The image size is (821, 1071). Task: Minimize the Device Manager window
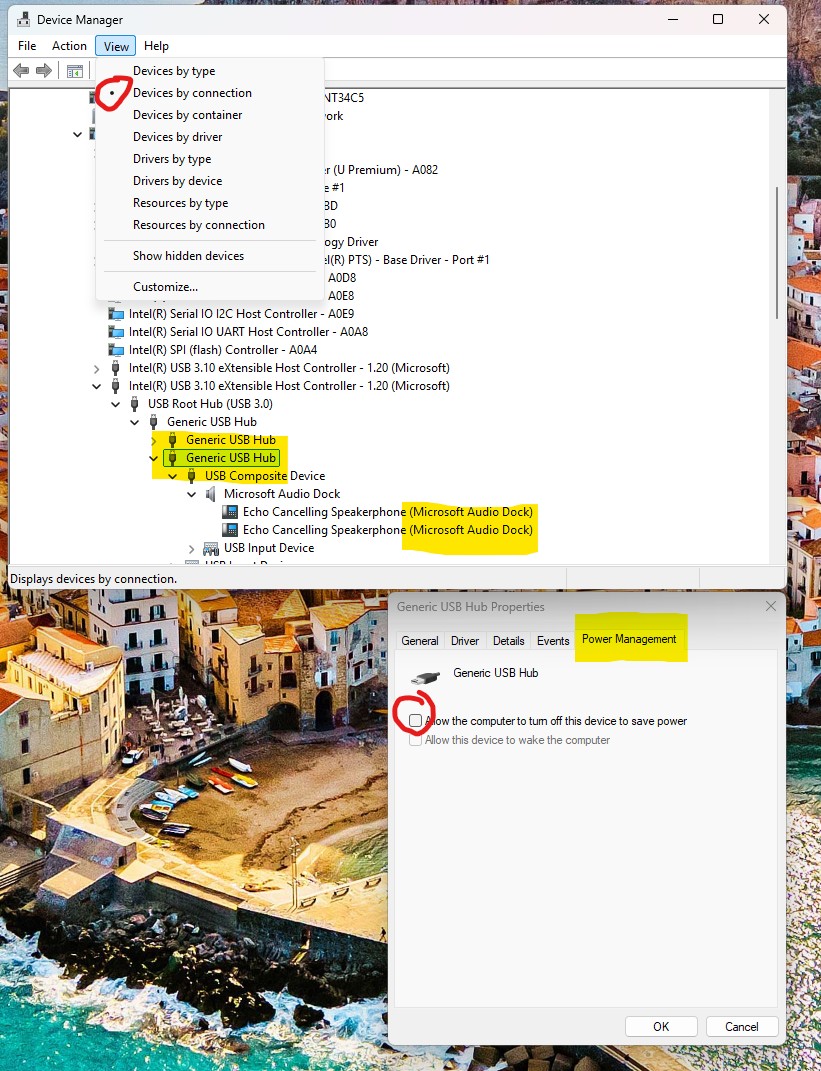(x=673, y=19)
